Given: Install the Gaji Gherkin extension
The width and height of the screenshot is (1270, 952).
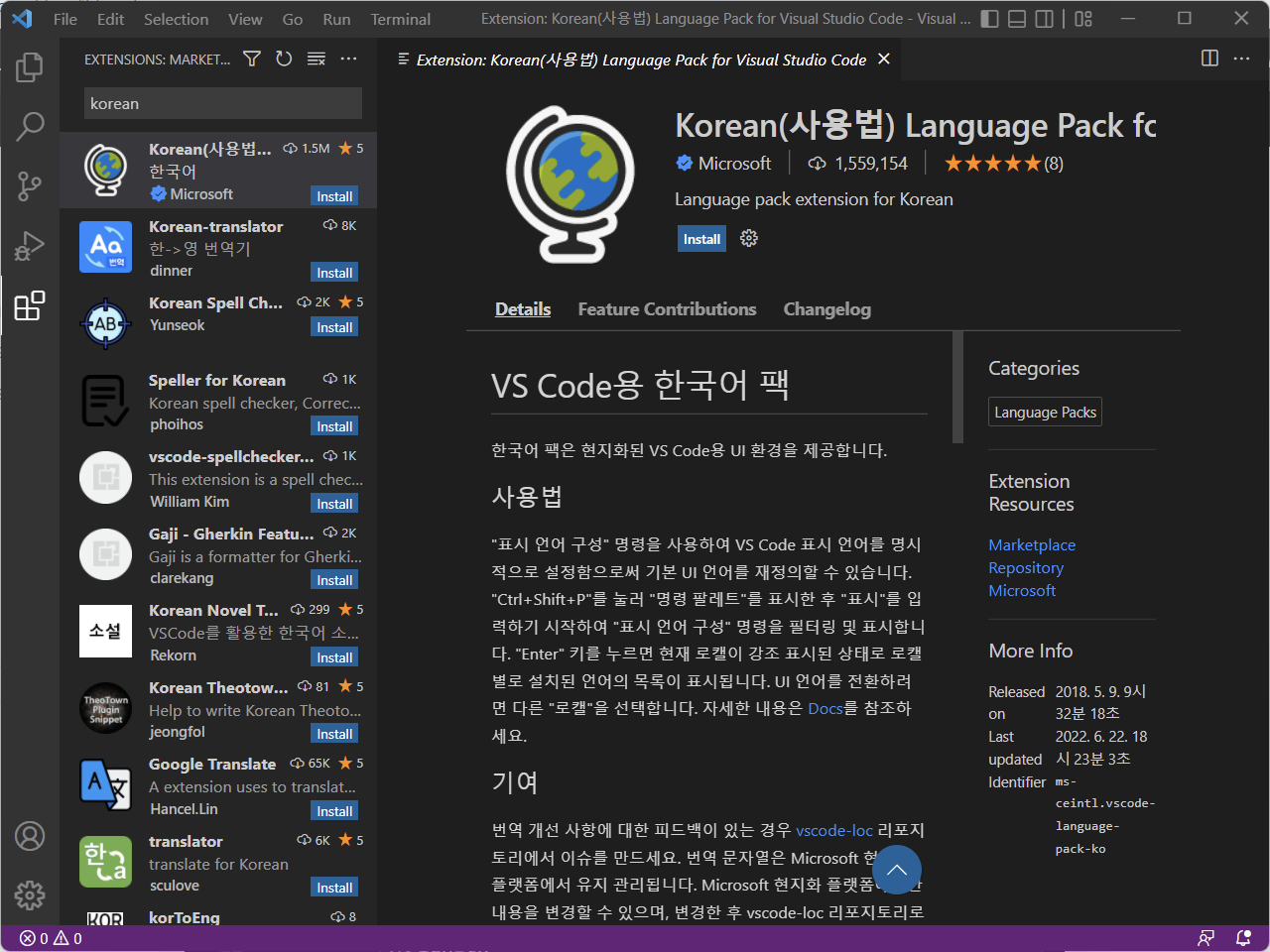Looking at the screenshot, I should (x=334, y=580).
